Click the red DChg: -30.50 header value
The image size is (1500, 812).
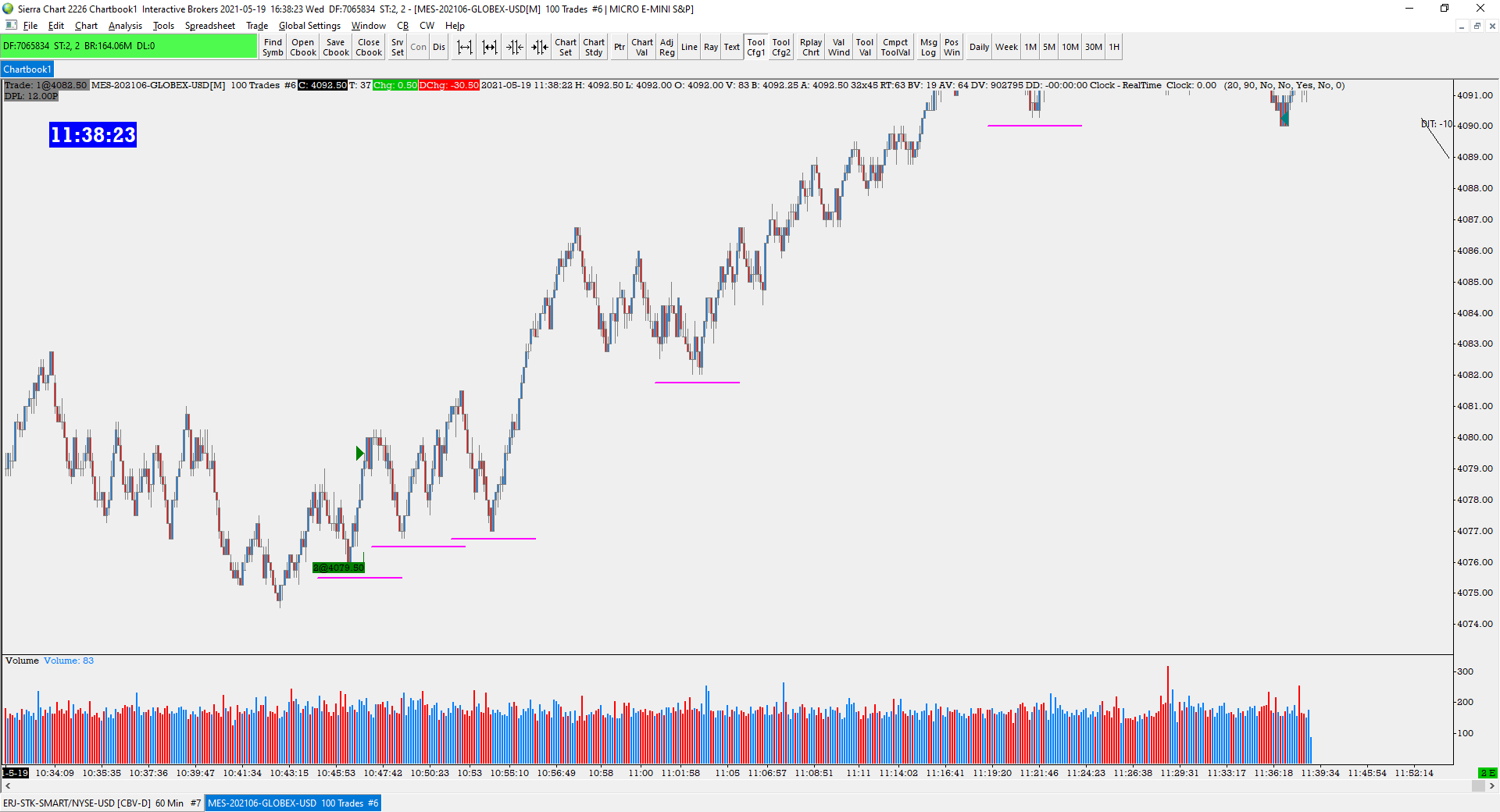click(x=449, y=85)
